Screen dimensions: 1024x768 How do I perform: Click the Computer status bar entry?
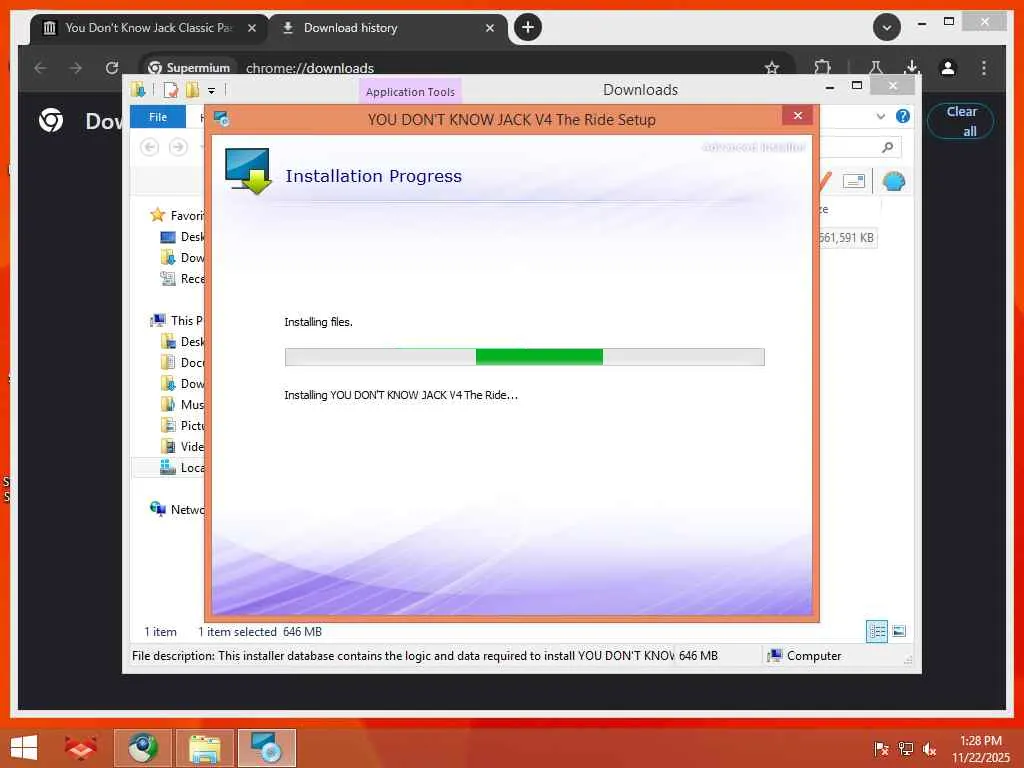pyautogui.click(x=804, y=656)
